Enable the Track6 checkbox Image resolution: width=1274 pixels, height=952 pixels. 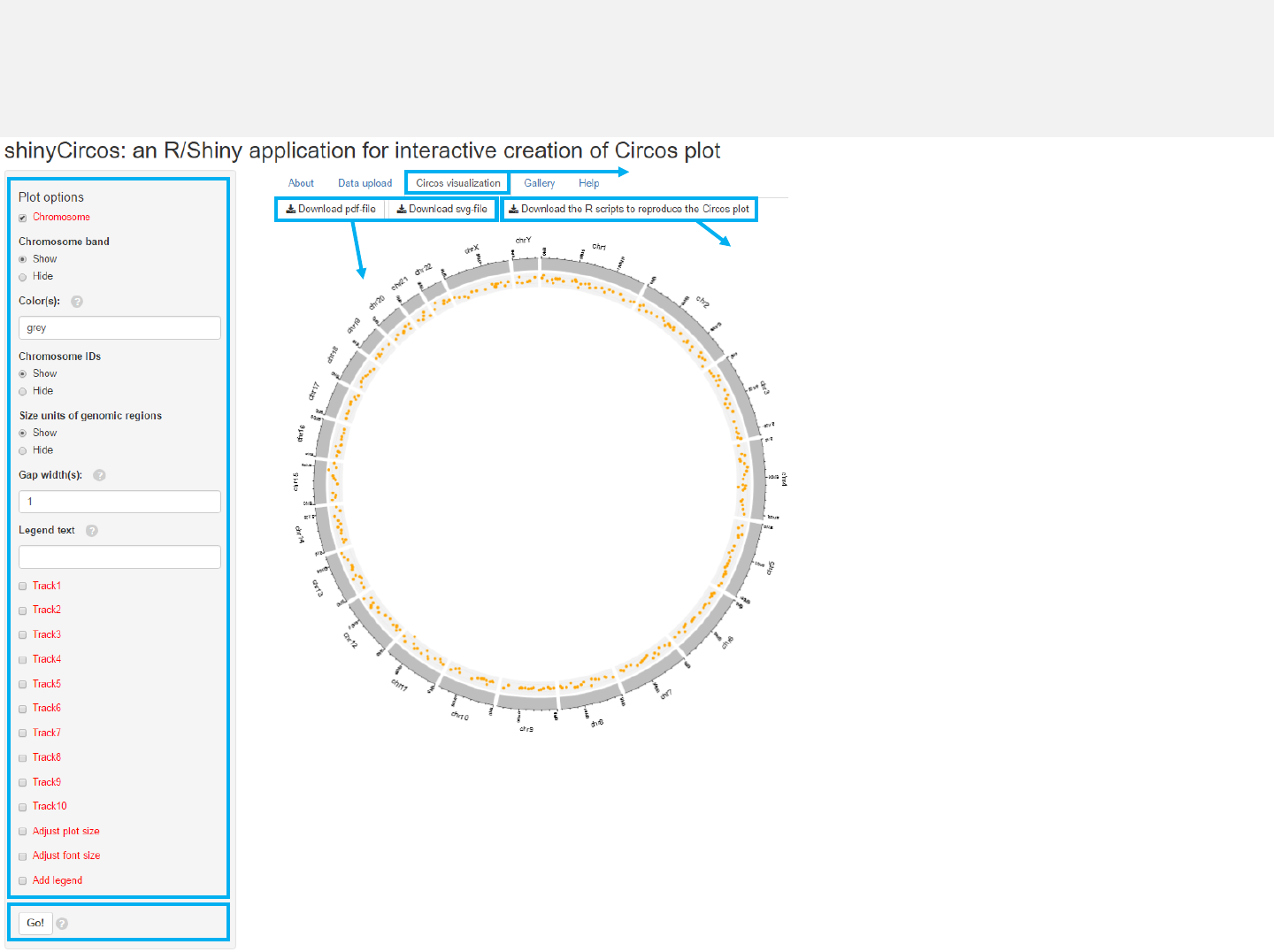pyautogui.click(x=23, y=709)
